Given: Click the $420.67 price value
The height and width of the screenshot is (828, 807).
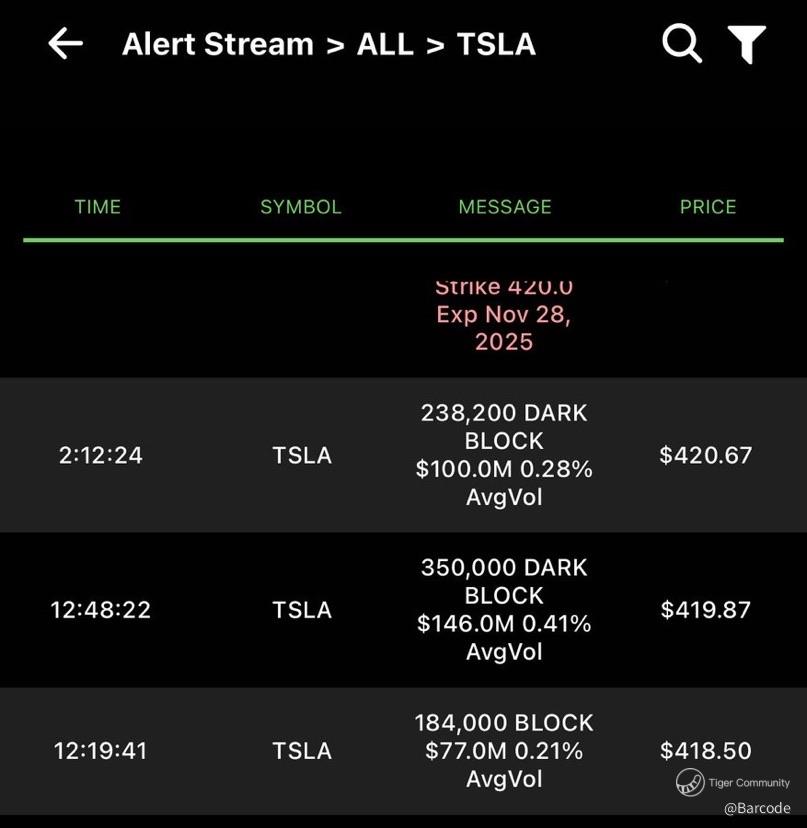Looking at the screenshot, I should tap(705, 455).
